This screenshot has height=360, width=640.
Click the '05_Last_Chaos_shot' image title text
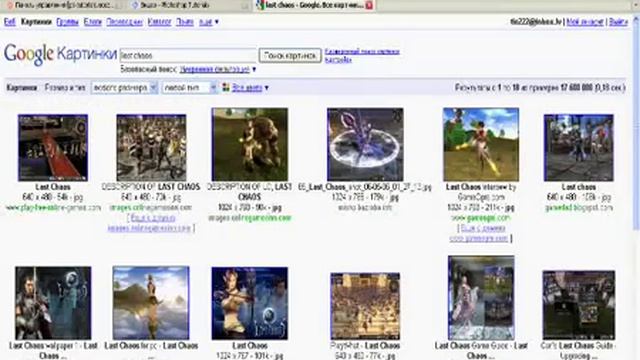365,187
